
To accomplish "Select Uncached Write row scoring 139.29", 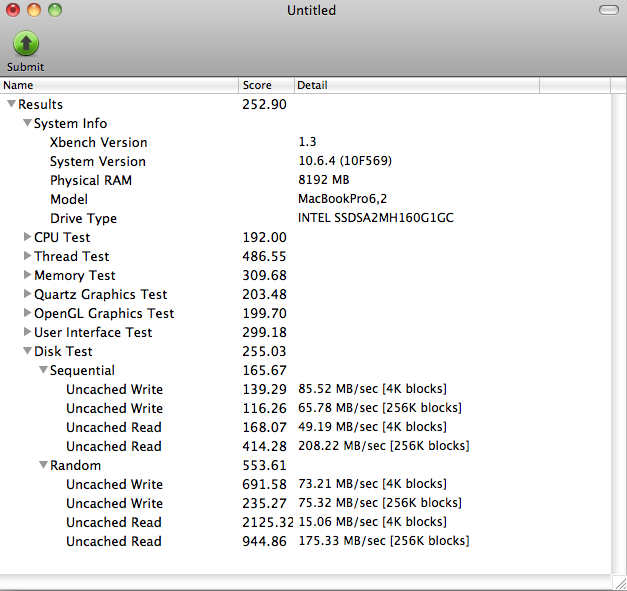I will (306, 389).
